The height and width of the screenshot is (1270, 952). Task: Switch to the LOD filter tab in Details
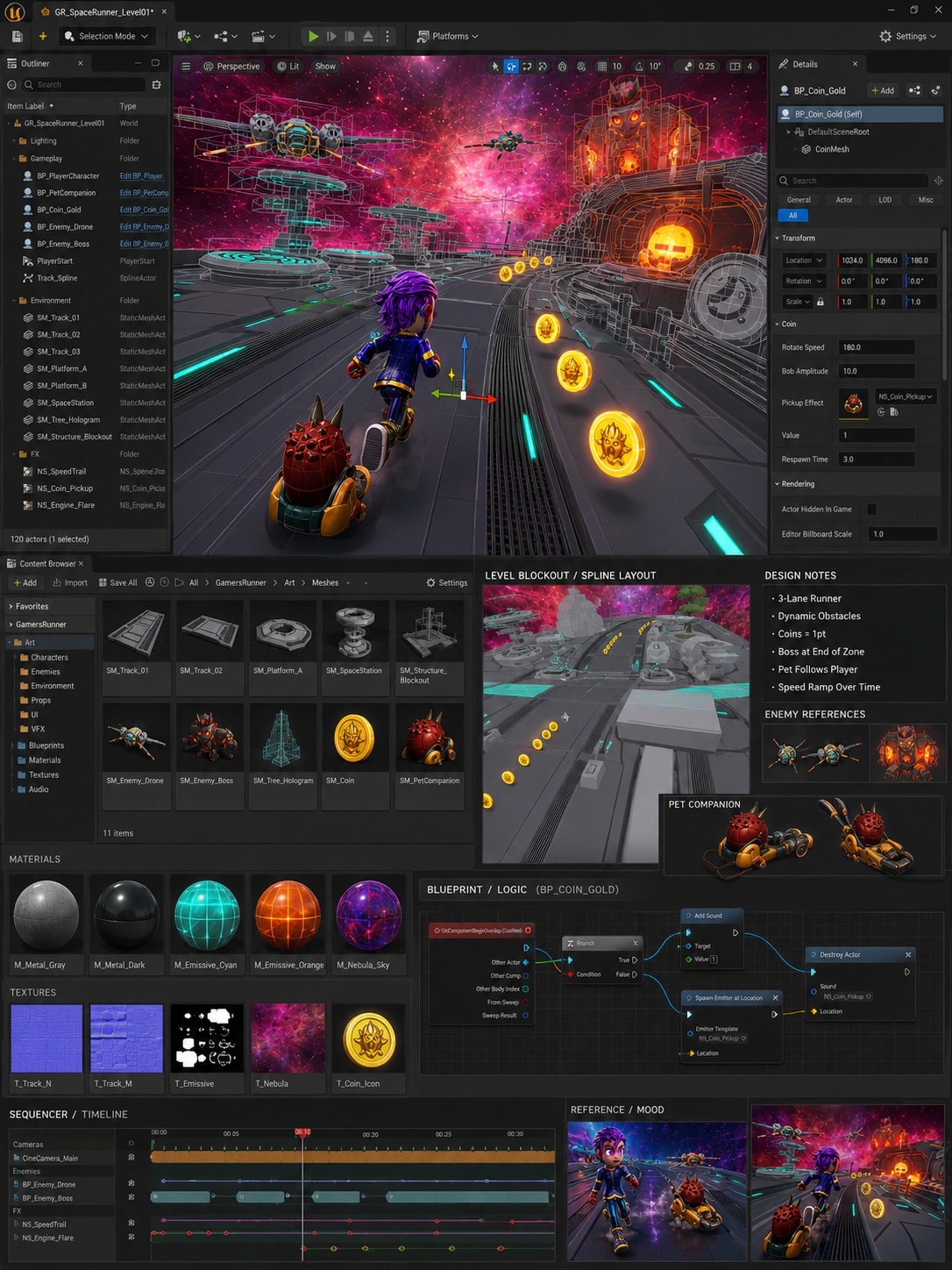(885, 200)
